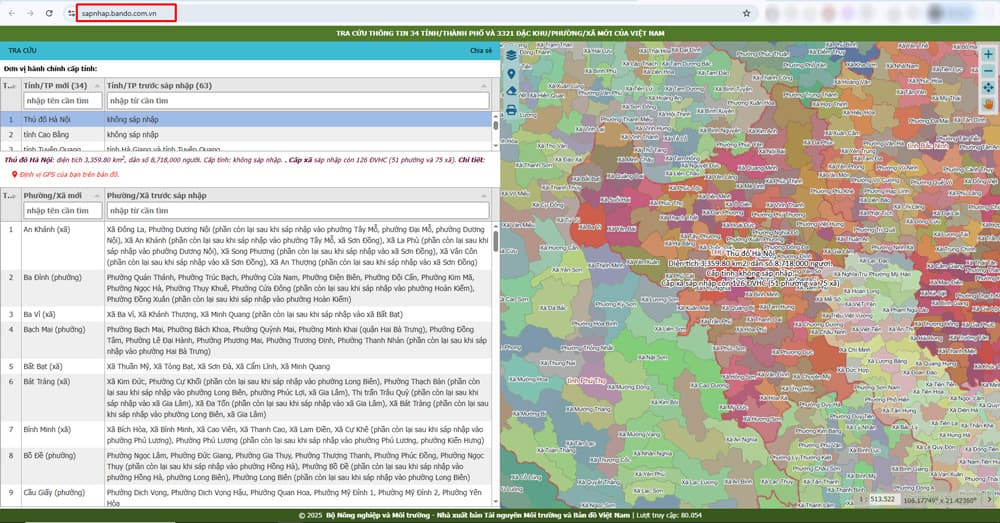
Task: Click the full-extent arrows map icon
Action: 988,88
